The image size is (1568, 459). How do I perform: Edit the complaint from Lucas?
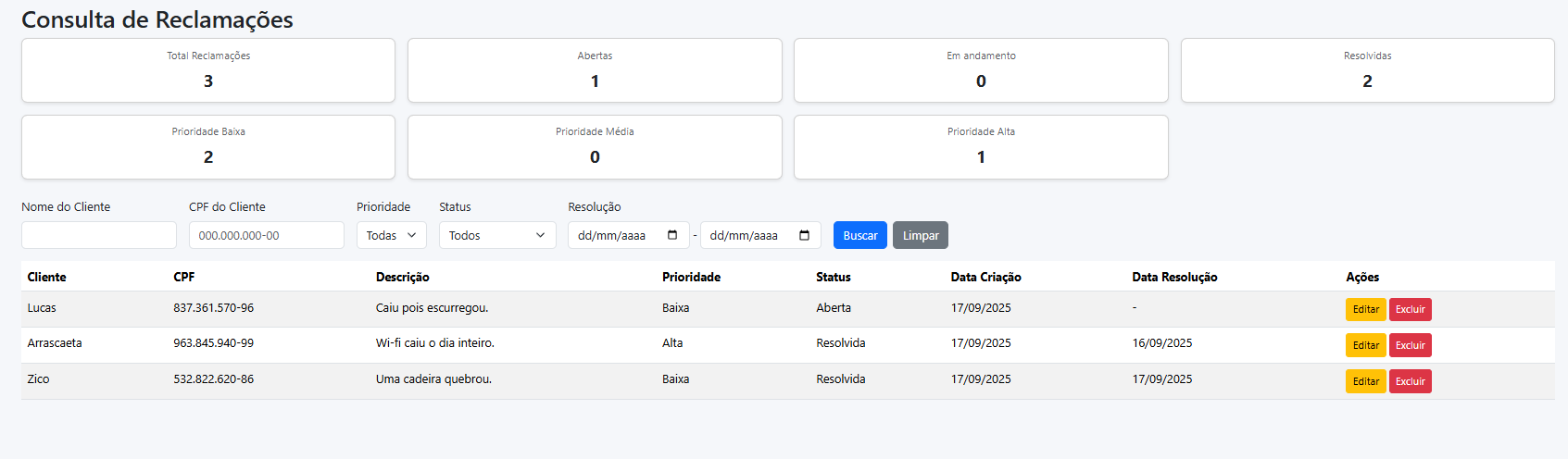(x=1366, y=309)
